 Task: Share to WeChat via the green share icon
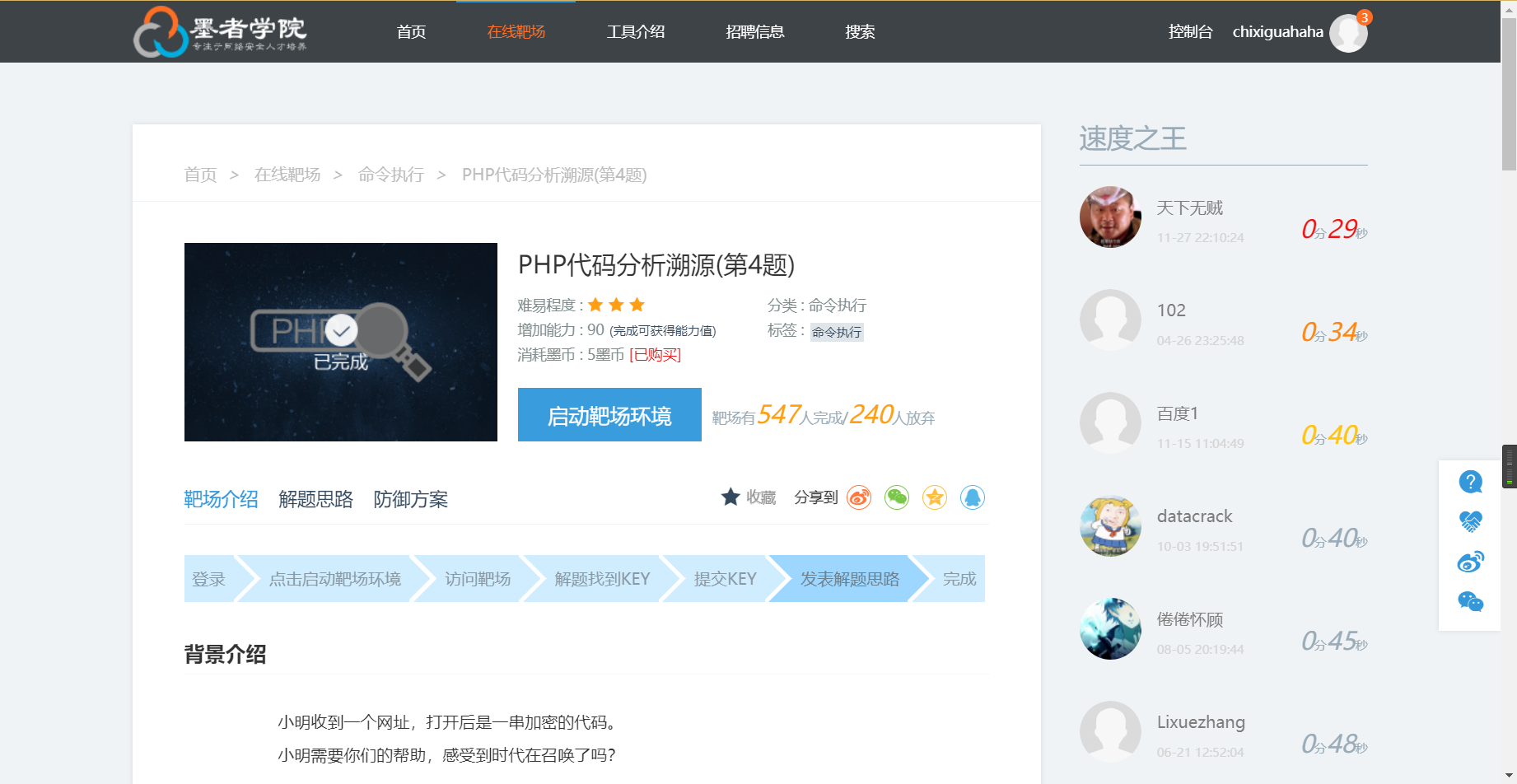896,497
